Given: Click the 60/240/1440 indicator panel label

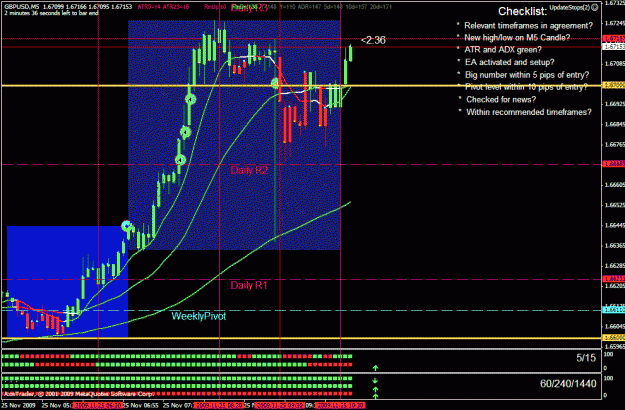Looking at the screenshot, I should tap(568, 384).
